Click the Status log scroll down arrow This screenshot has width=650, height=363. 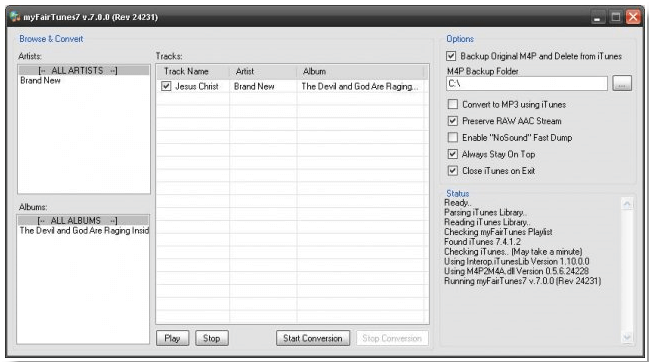(627, 338)
